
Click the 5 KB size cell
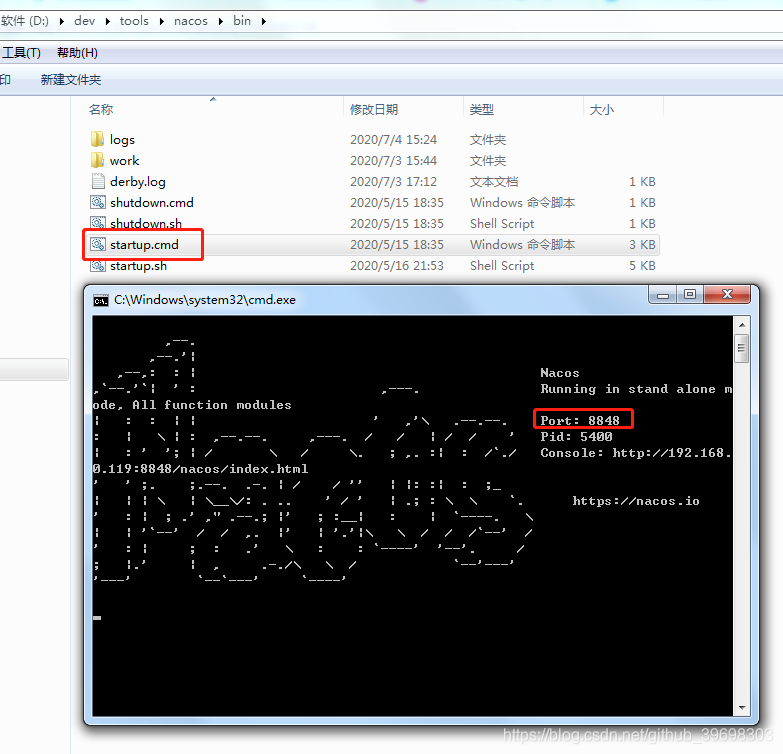pos(642,266)
